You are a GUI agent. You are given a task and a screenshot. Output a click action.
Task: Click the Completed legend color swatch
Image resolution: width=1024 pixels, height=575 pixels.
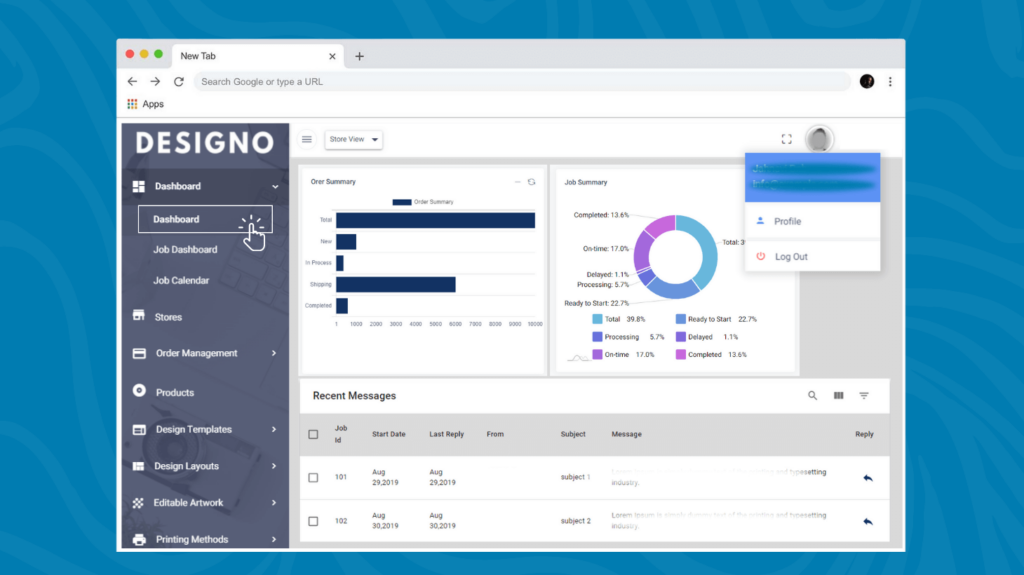(x=681, y=354)
